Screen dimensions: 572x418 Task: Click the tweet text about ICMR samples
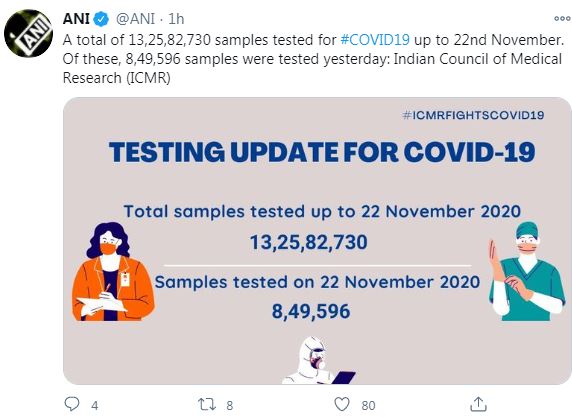pyautogui.click(x=313, y=59)
